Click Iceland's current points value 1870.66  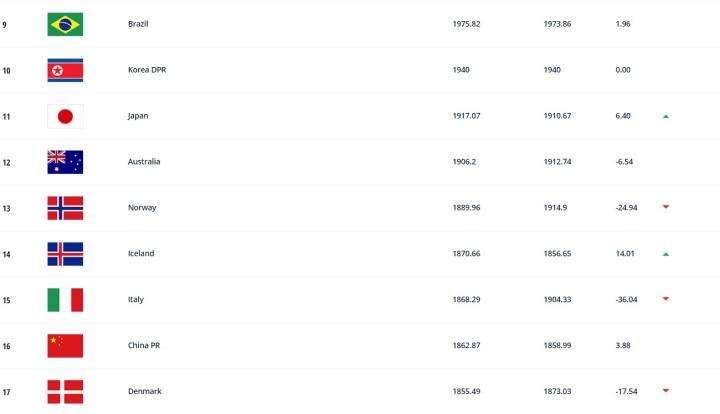pos(467,254)
